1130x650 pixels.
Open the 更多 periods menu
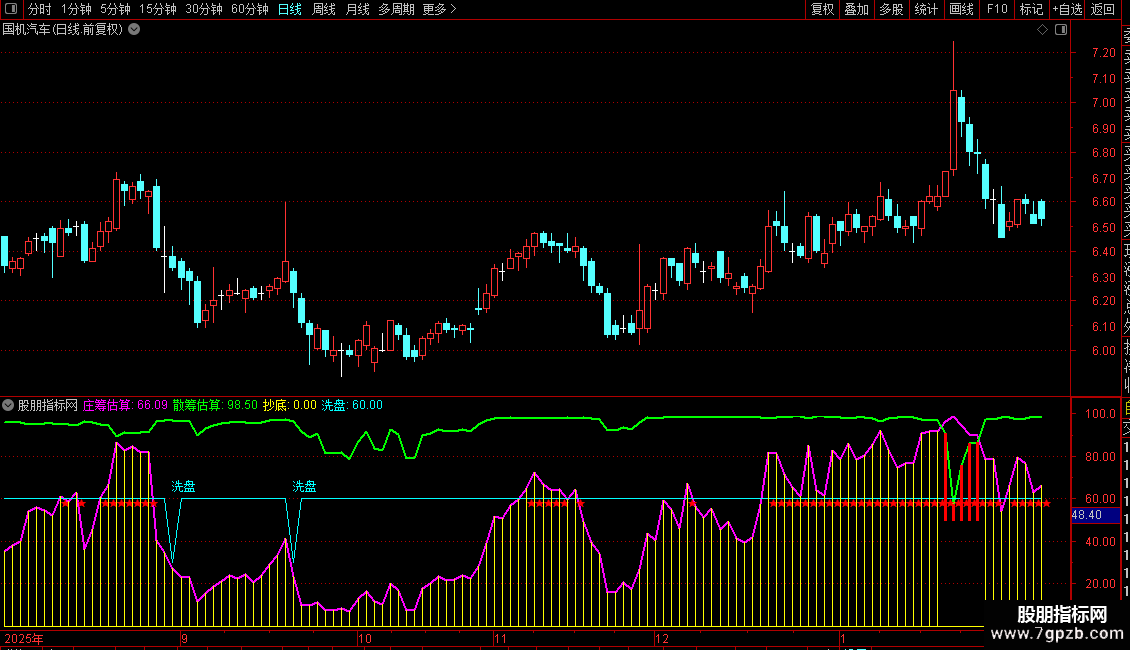click(439, 9)
